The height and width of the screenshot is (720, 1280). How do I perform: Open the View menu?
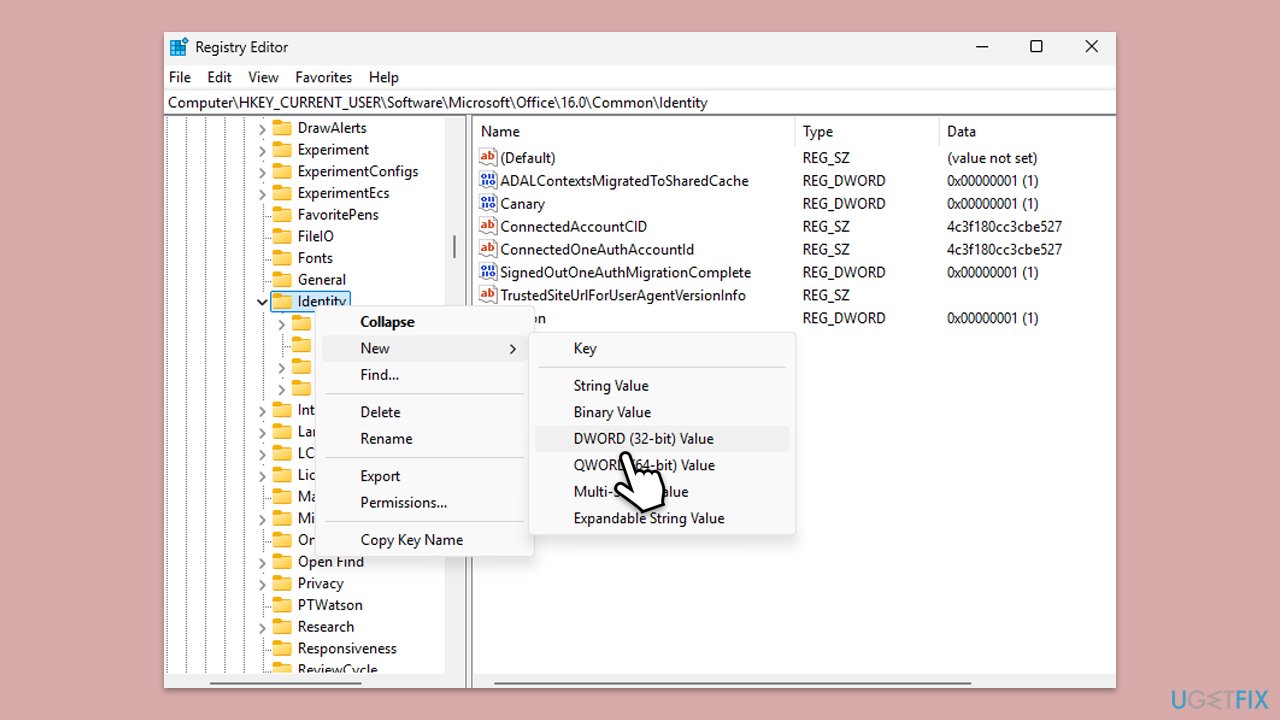[x=263, y=77]
